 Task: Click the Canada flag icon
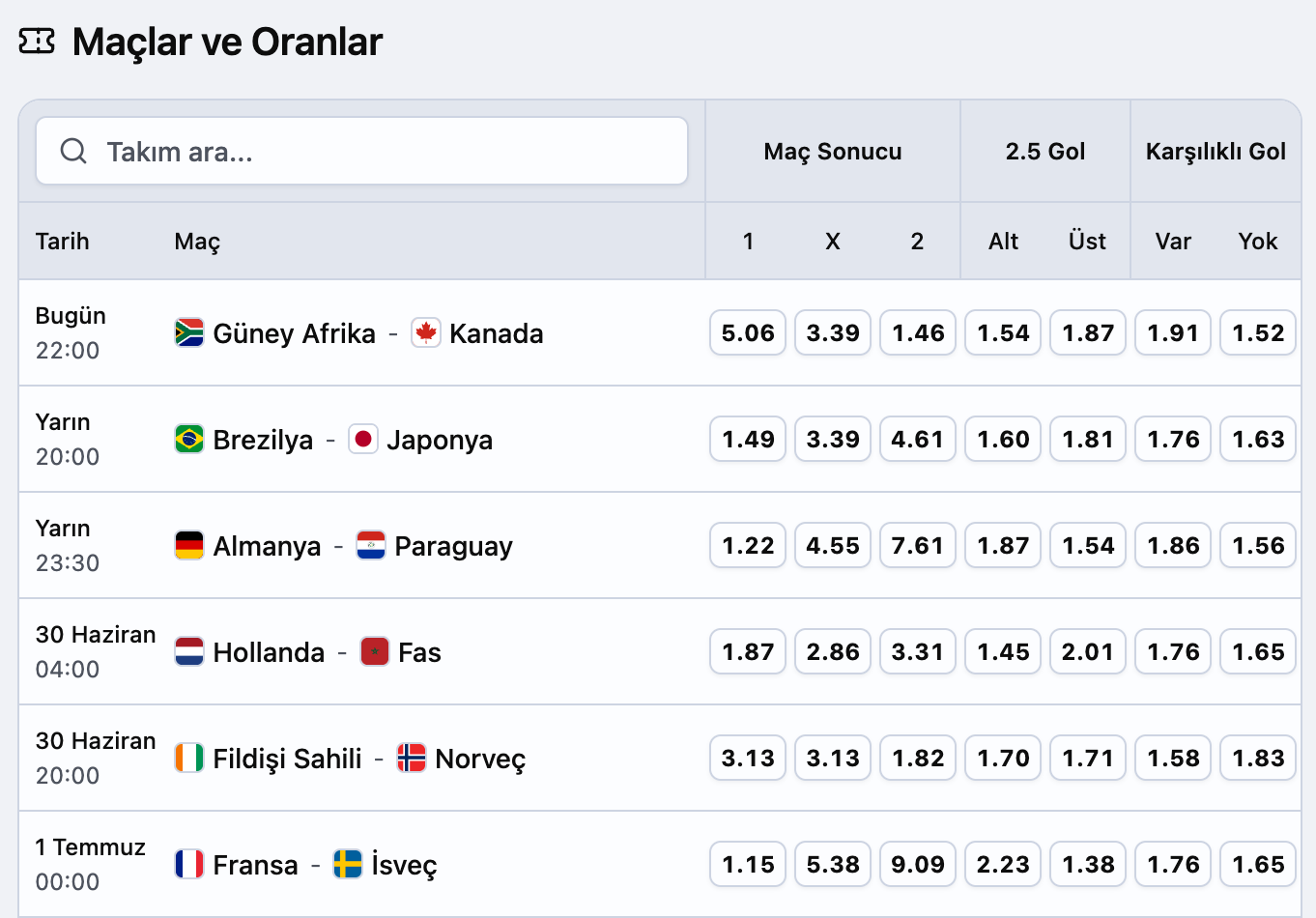point(426,332)
